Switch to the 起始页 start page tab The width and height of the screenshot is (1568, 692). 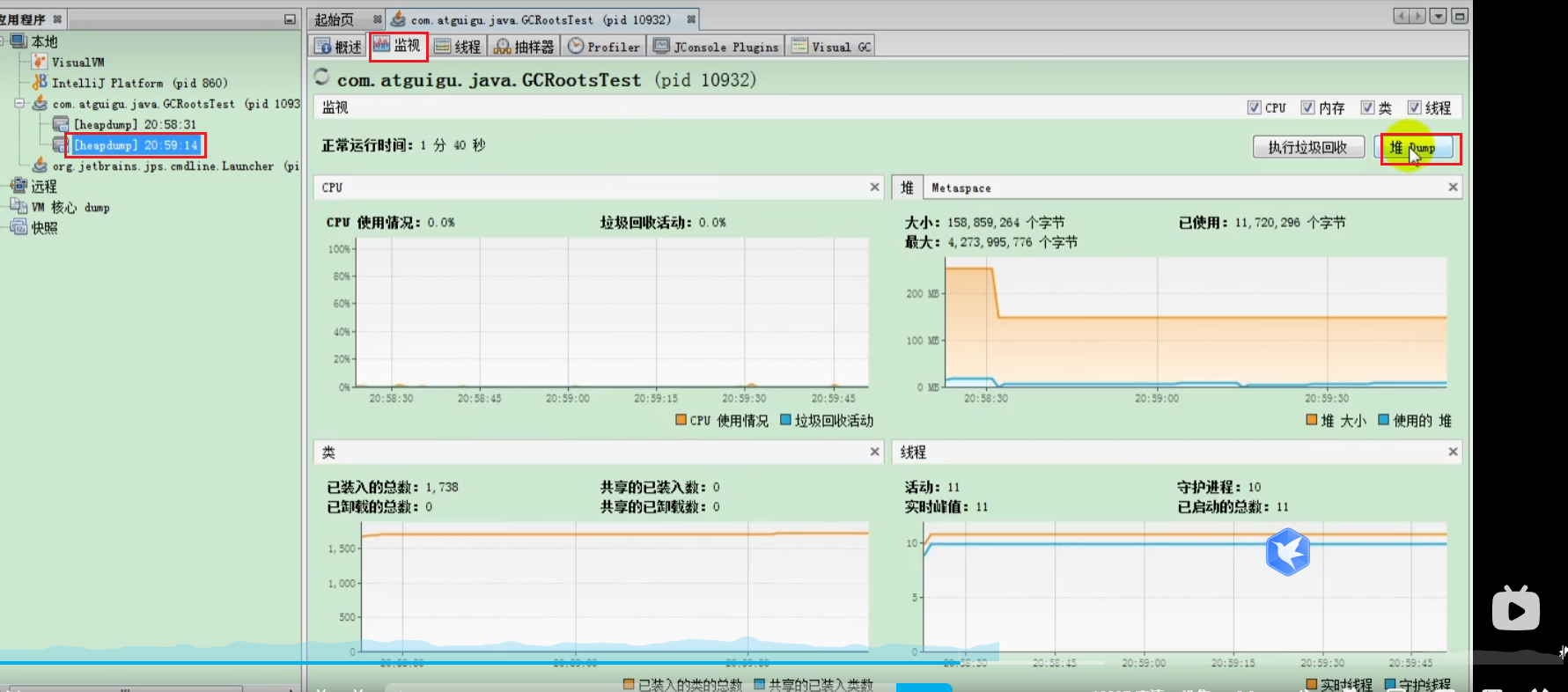coord(335,19)
